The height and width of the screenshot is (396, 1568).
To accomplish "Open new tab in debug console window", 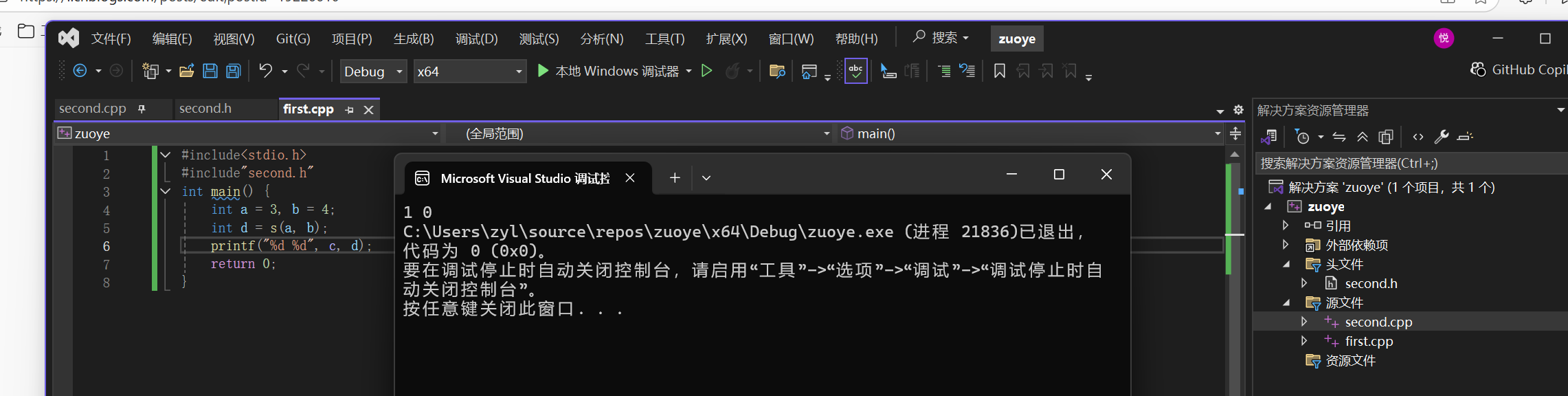I will (675, 178).
